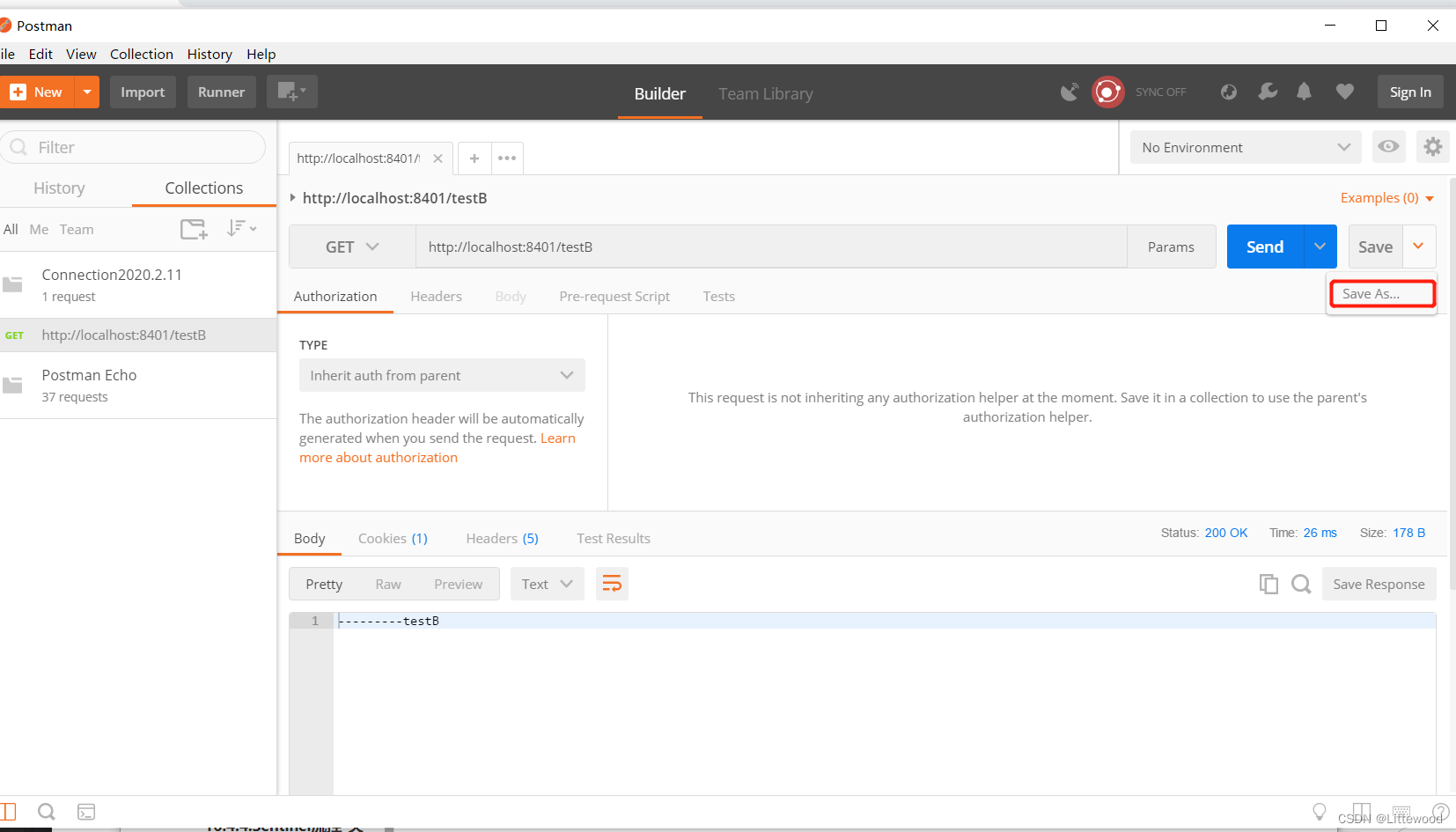Click the Params button
Image resolution: width=1456 pixels, height=832 pixels.
point(1171,247)
